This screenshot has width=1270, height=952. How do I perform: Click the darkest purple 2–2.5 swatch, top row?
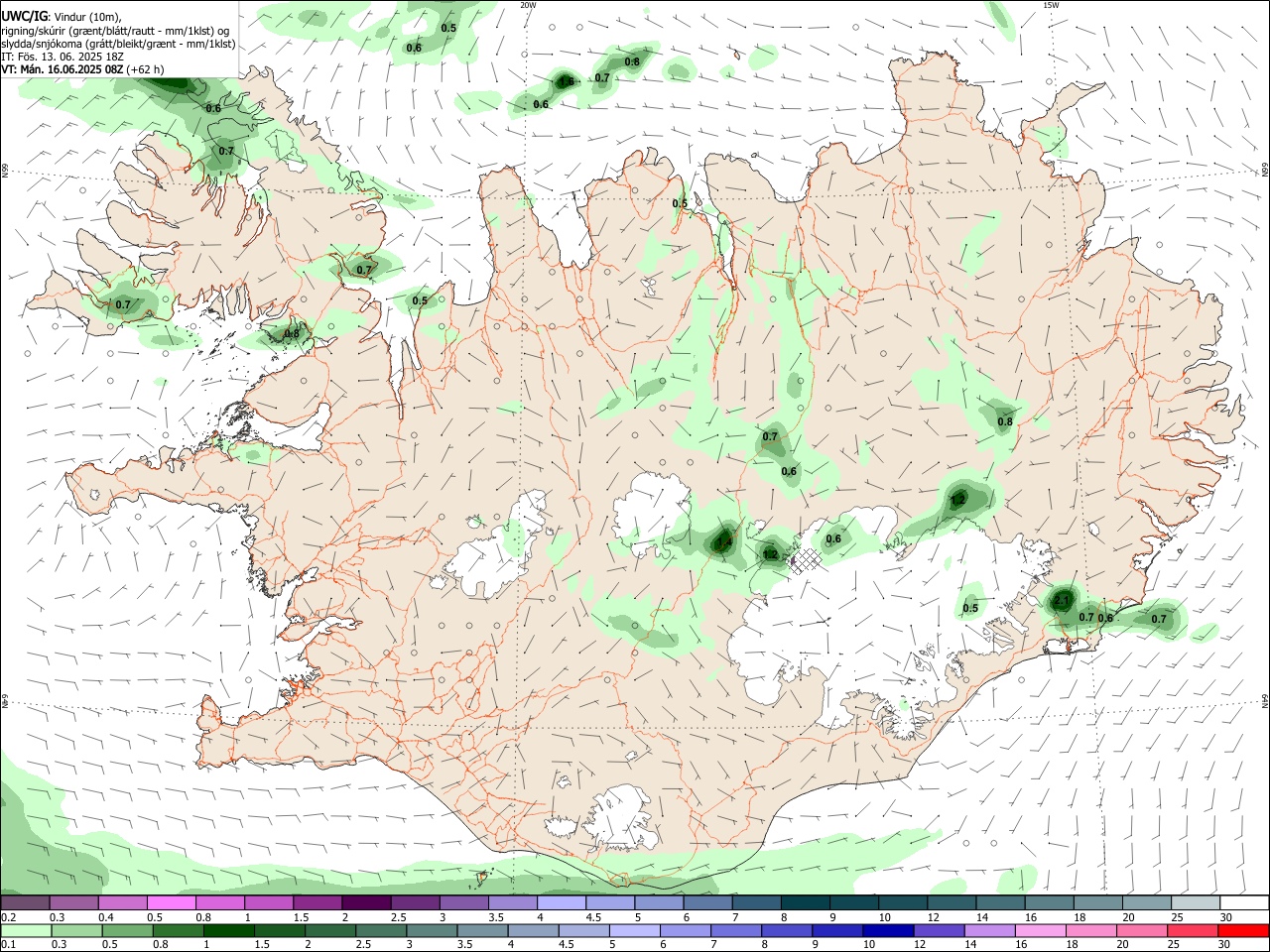(x=366, y=902)
